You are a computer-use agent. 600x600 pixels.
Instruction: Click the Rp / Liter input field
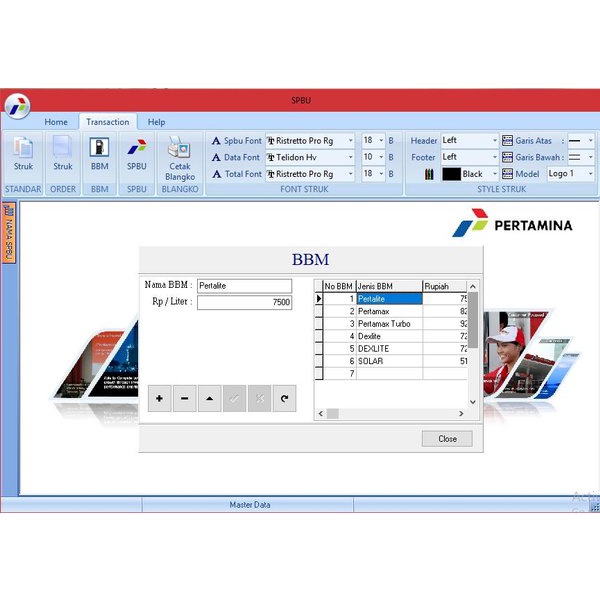pos(244,302)
